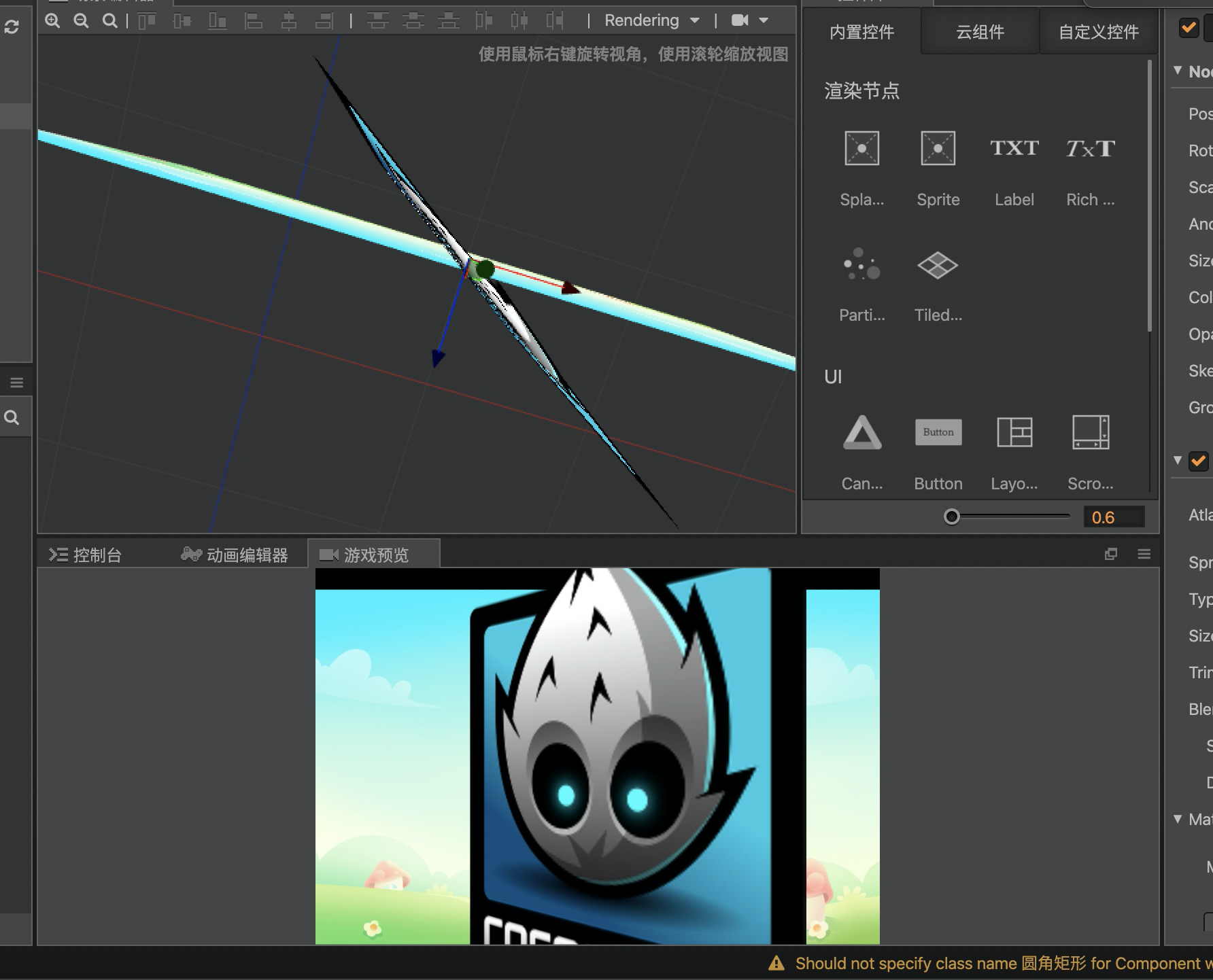The height and width of the screenshot is (980, 1213).
Task: Toggle the sprite component enabled checkbox
Action: coord(1198,461)
